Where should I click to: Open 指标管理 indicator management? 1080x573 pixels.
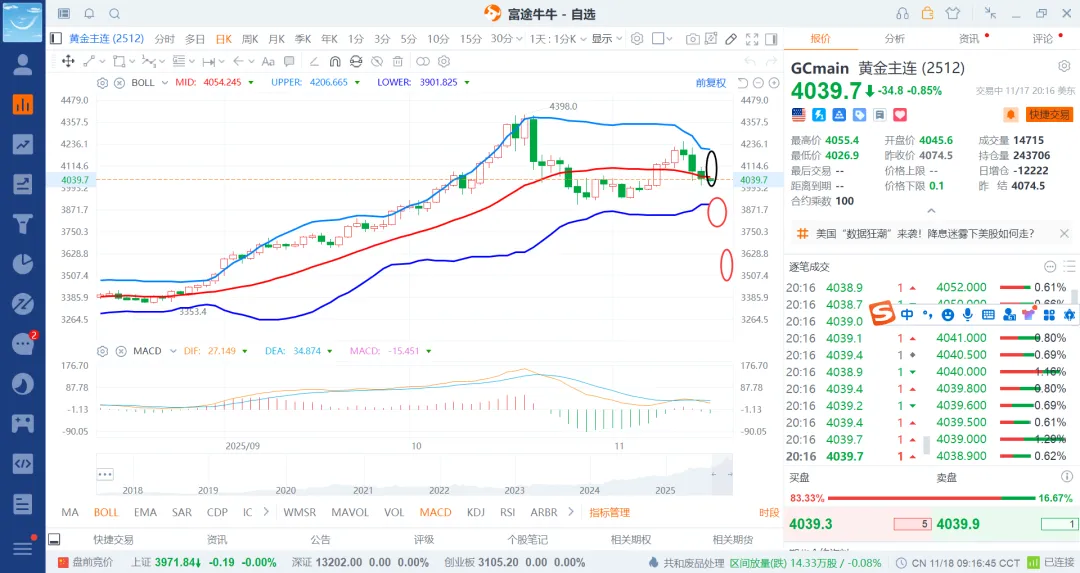[x=610, y=512]
